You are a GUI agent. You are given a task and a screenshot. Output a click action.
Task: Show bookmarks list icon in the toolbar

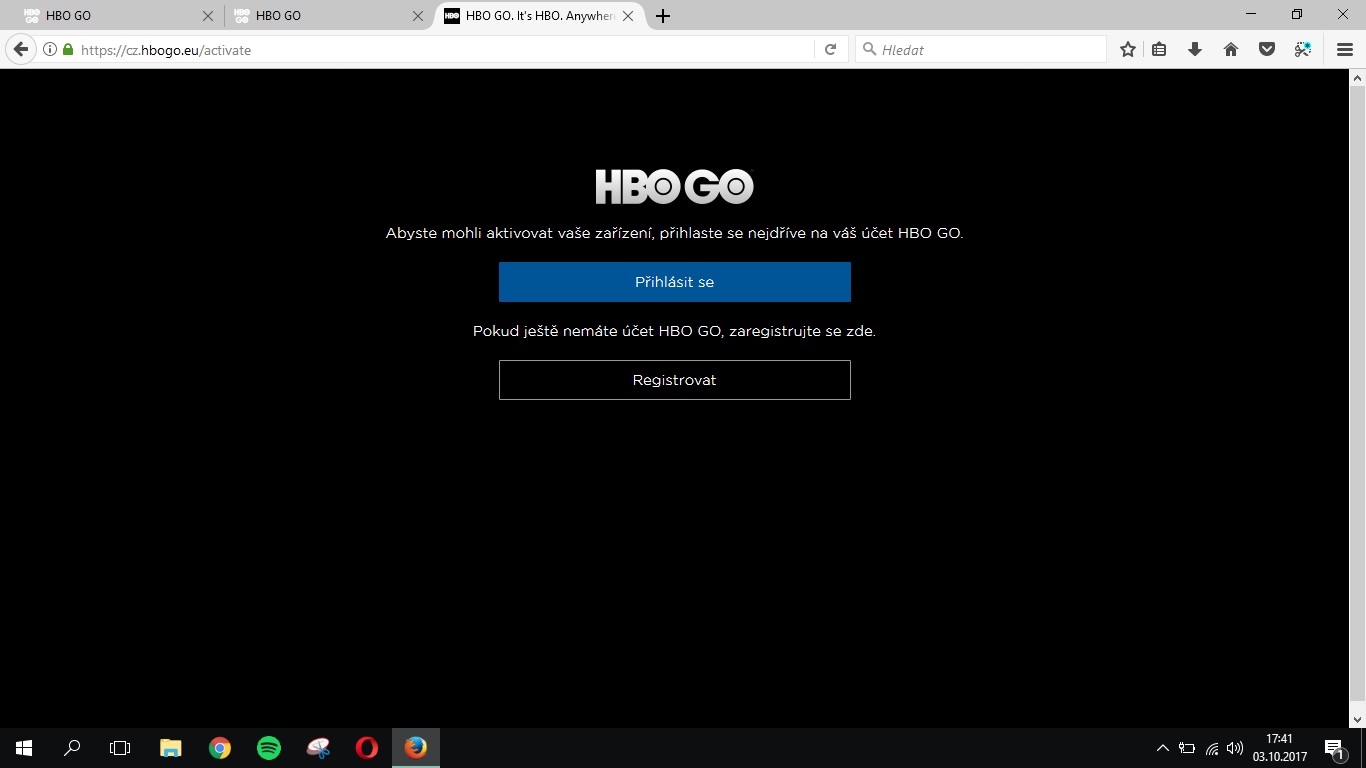(x=1159, y=49)
